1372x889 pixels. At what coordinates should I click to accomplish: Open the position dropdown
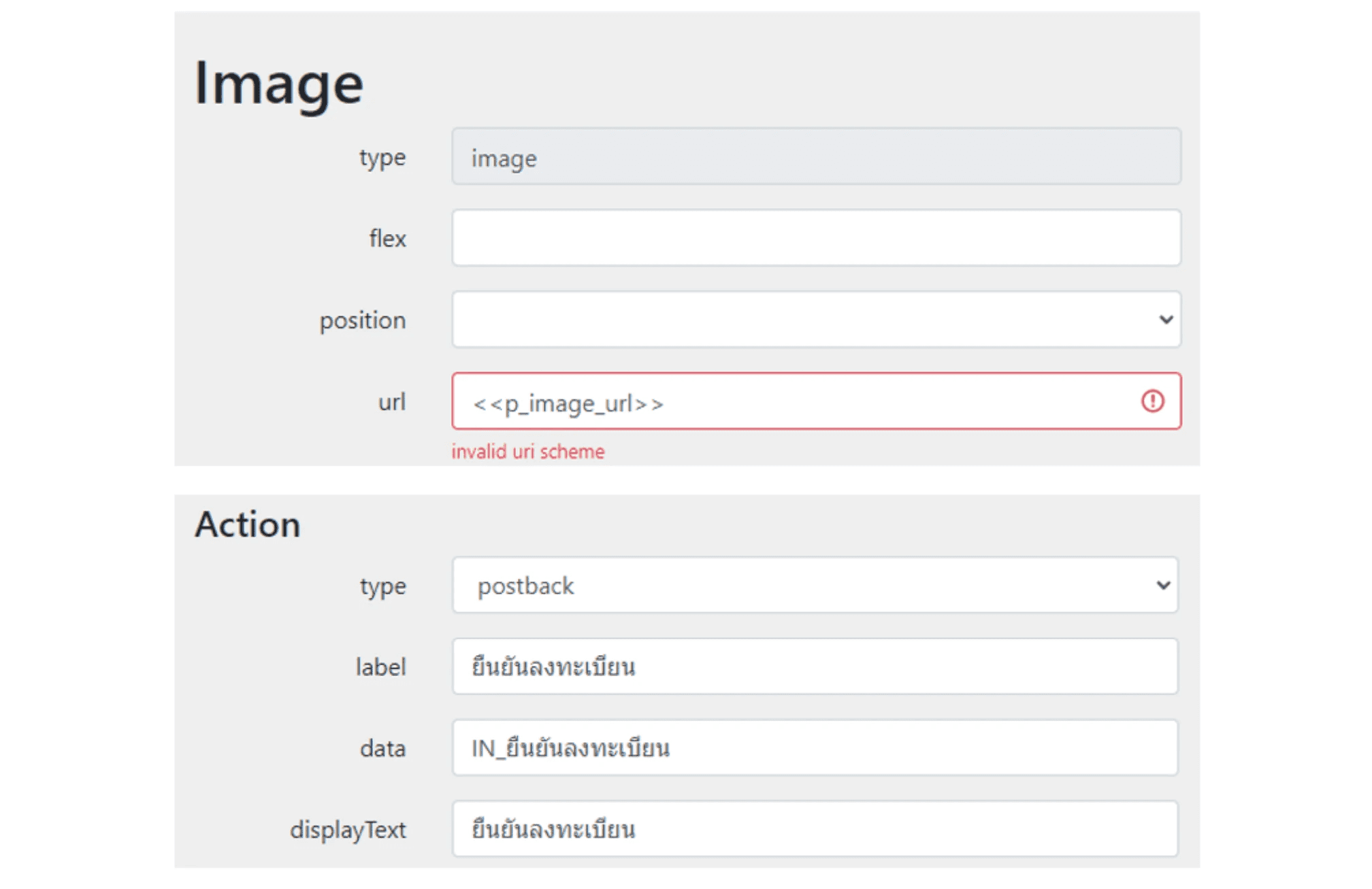pos(817,319)
